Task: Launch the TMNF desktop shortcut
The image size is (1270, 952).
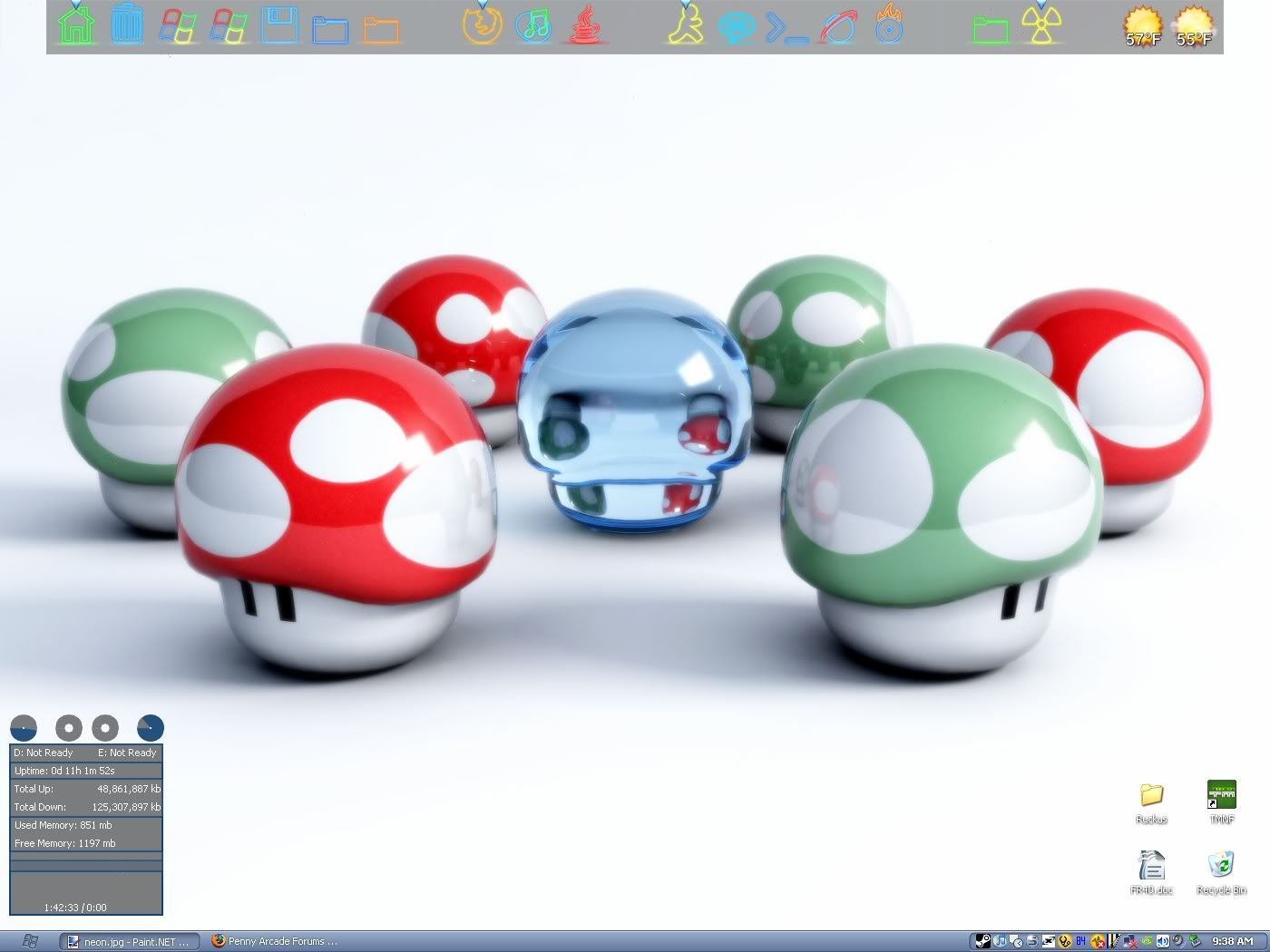Action: (x=1221, y=796)
